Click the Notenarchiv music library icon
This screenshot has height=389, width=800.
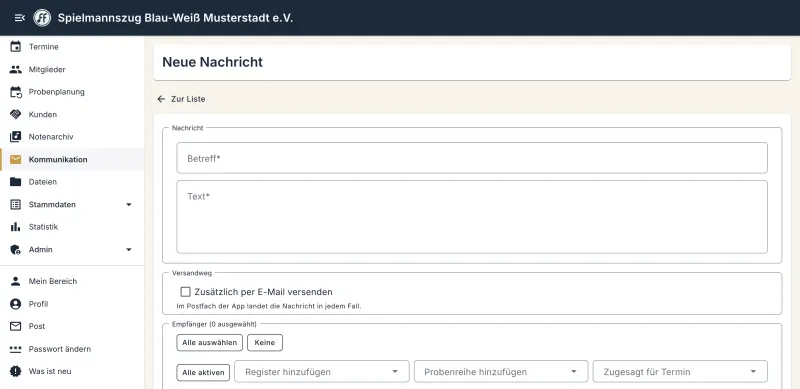(x=16, y=137)
